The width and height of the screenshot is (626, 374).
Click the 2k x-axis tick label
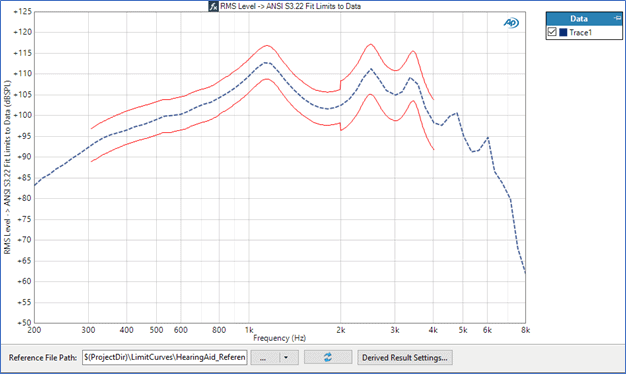pyautogui.click(x=341, y=330)
